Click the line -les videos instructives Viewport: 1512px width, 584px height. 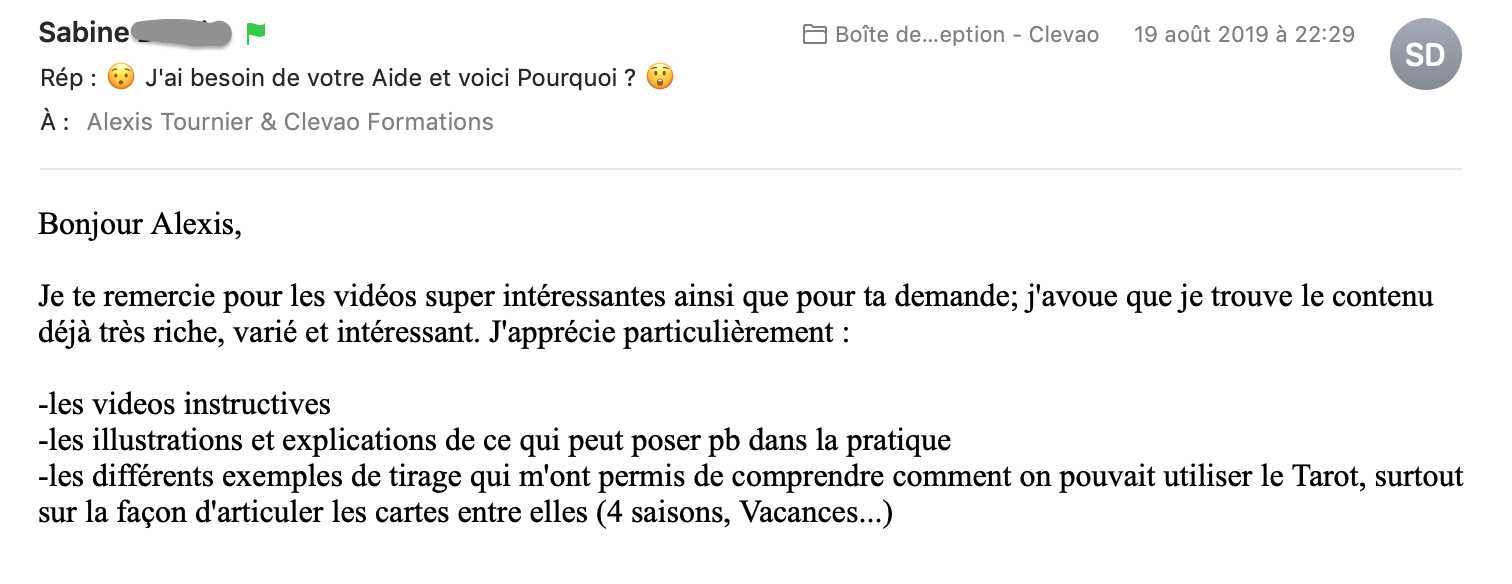(x=184, y=404)
